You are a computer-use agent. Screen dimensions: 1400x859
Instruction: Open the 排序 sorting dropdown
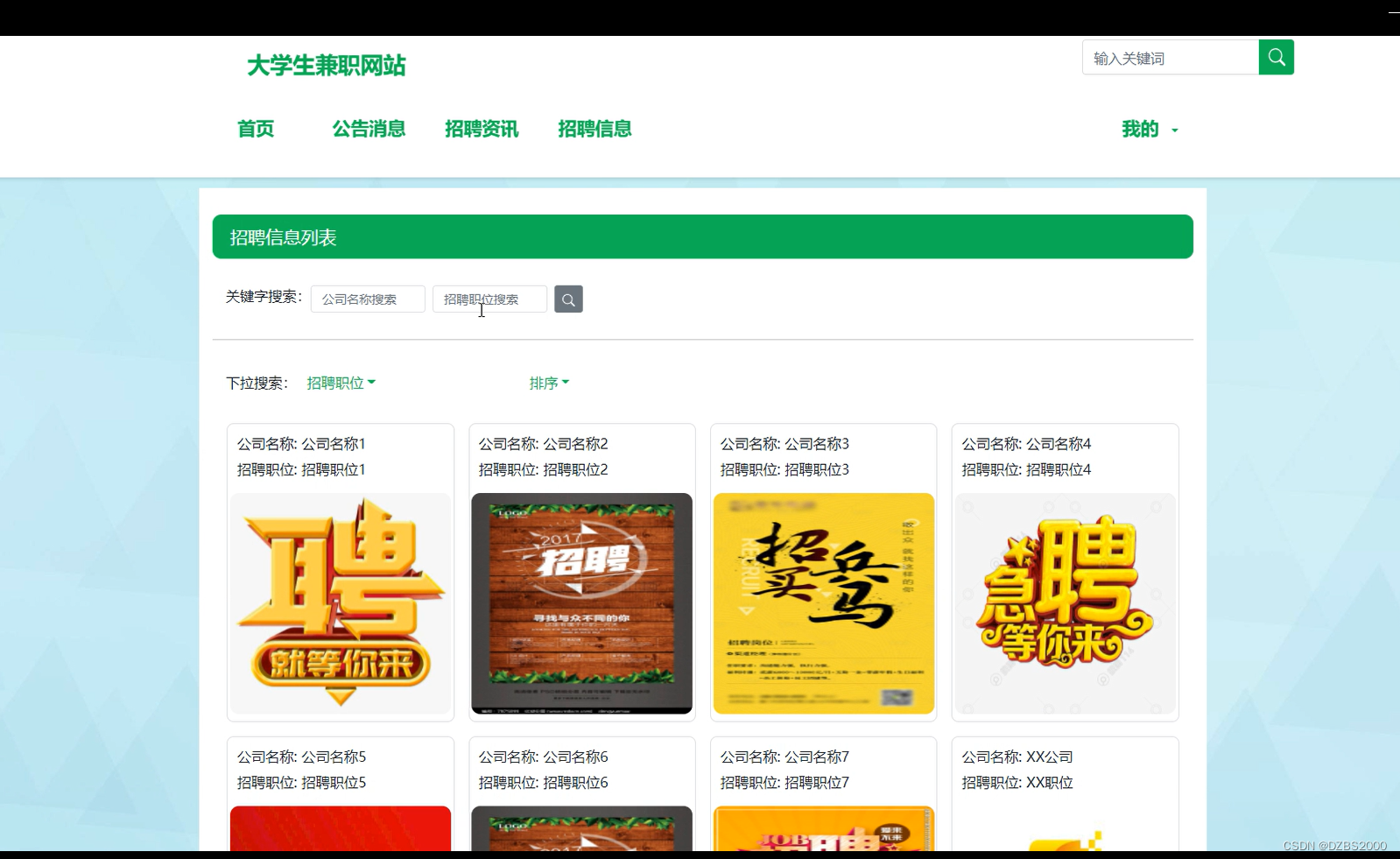(x=549, y=383)
